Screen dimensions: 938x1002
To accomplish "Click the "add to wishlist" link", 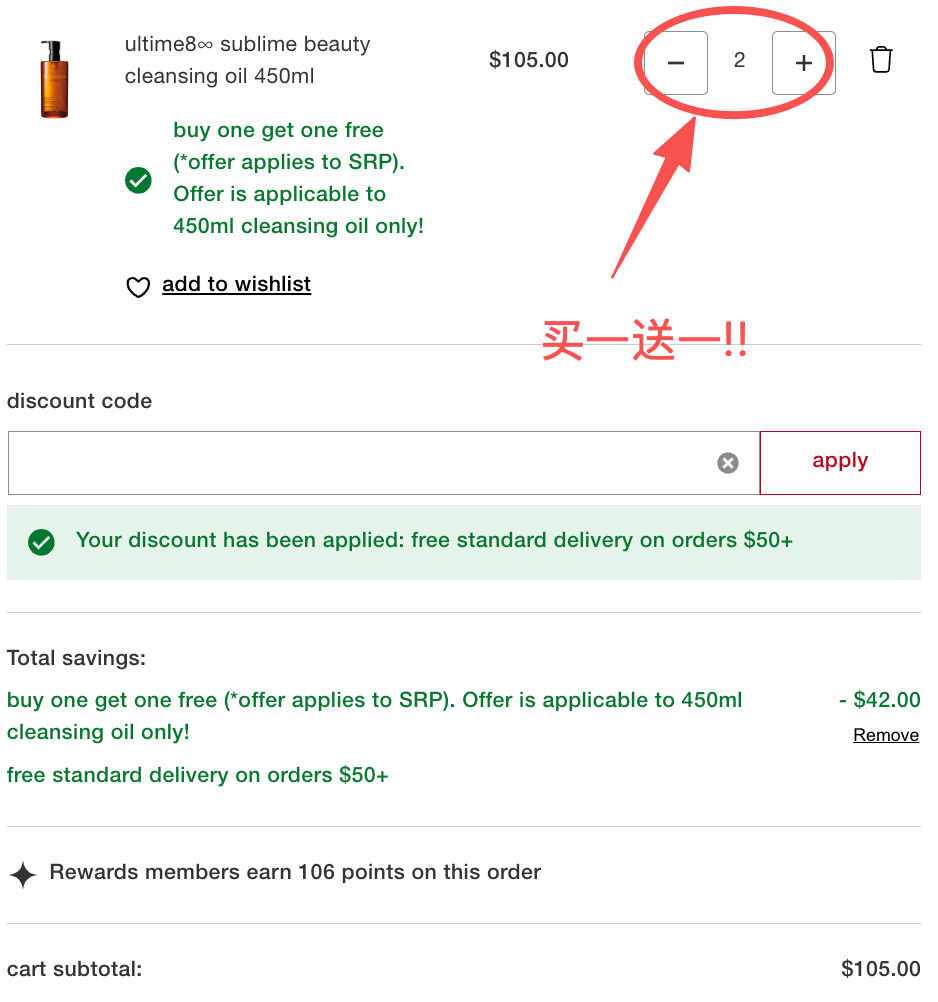I will point(236,285).
